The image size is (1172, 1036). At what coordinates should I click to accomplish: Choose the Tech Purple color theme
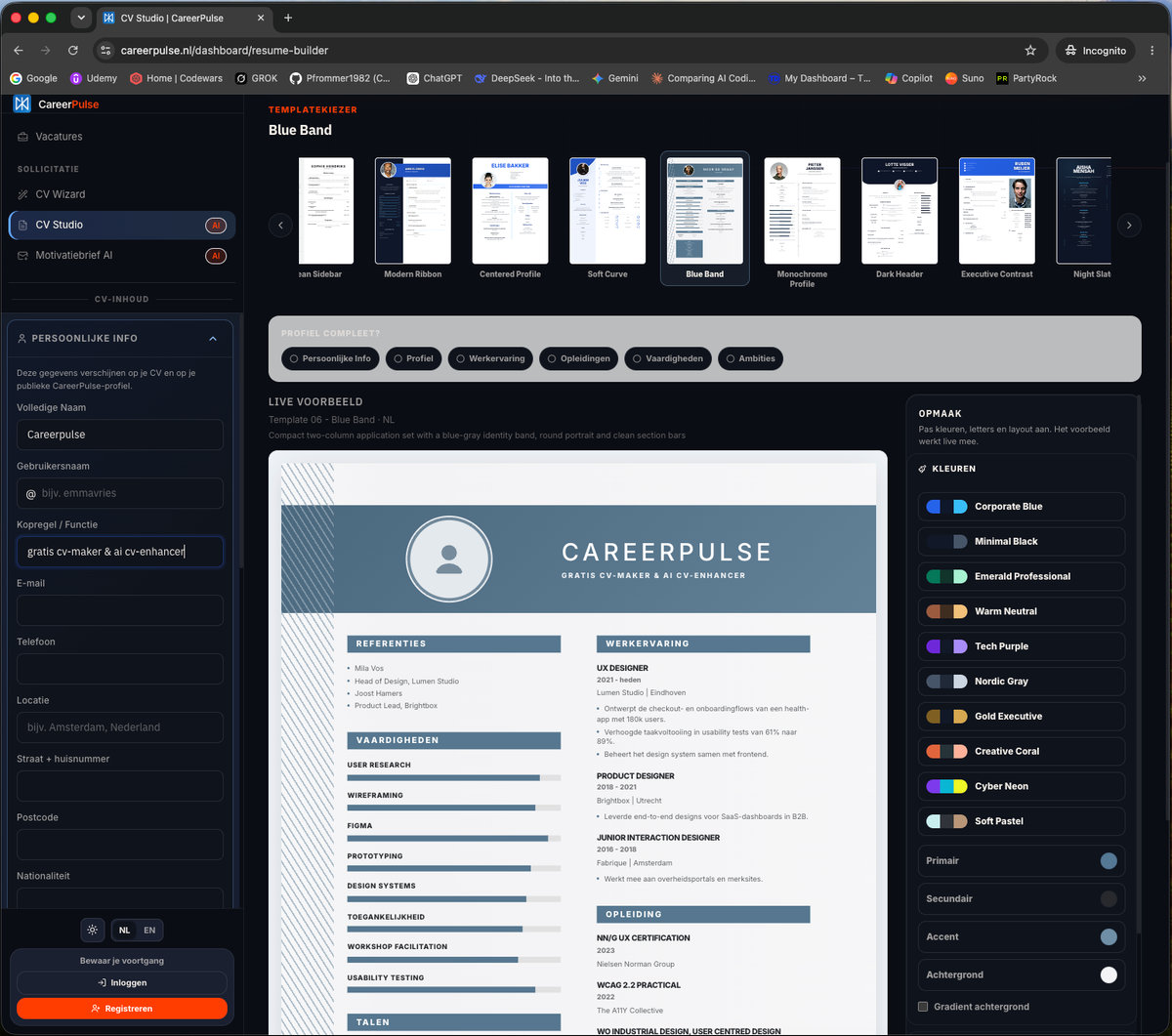[1022, 646]
